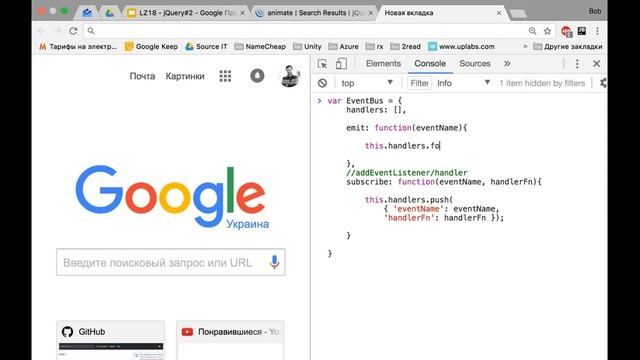Viewport: 640px width, 360px height.
Task: Close the DevTools panel
Action: pos(596,64)
